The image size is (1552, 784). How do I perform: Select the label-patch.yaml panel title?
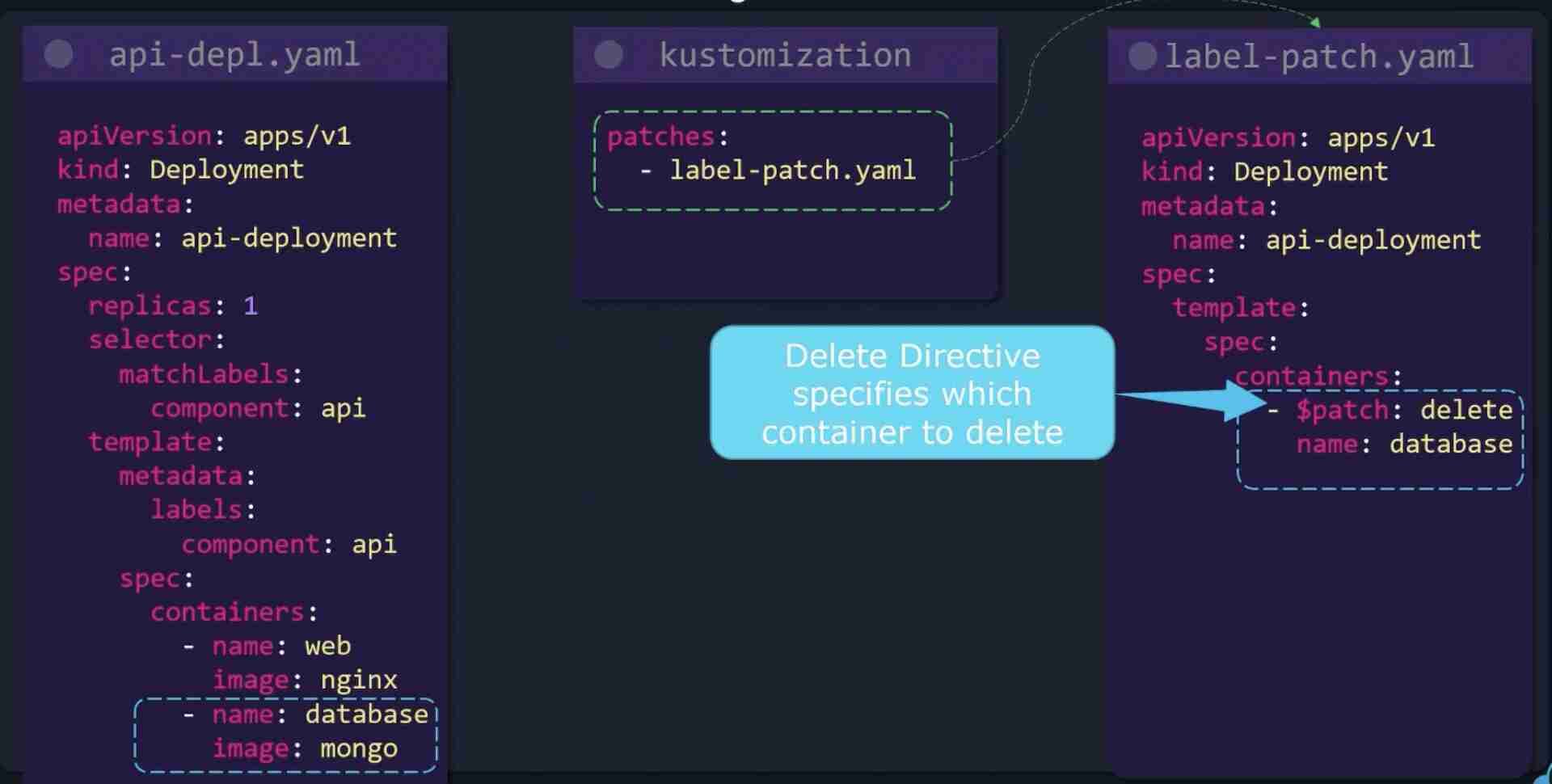(x=1319, y=57)
